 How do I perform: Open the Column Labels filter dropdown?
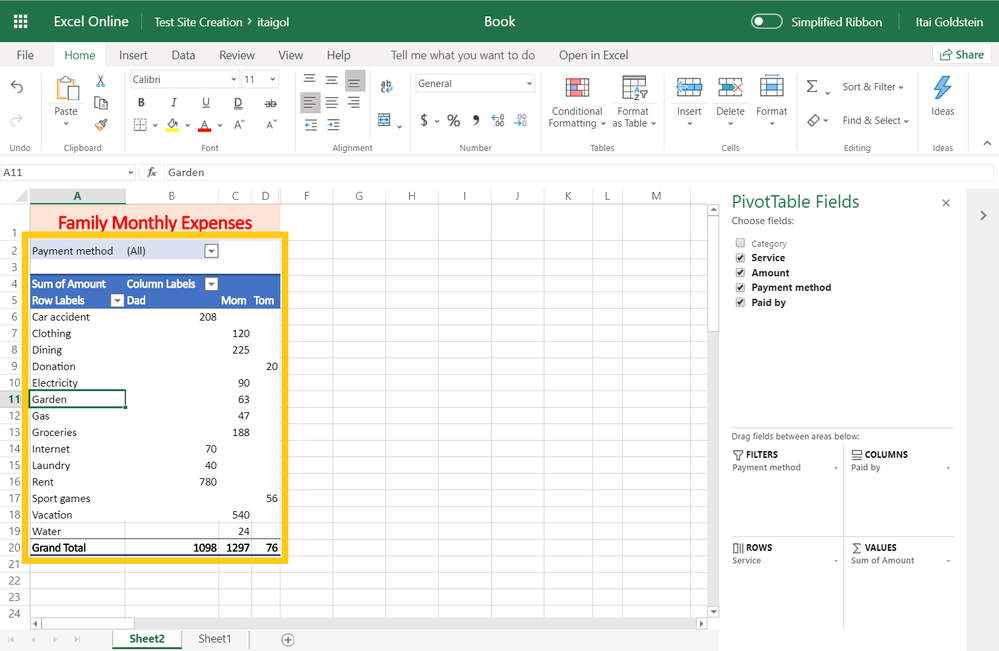point(212,284)
